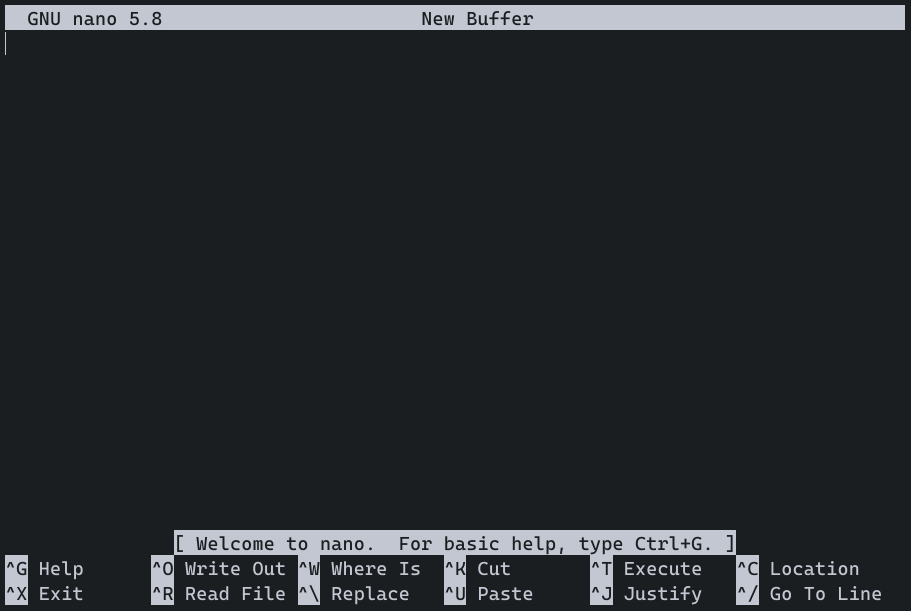Viewport: 911px width, 611px height.
Task: Choose the Replace label in shortcut bar
Action: 370,594
